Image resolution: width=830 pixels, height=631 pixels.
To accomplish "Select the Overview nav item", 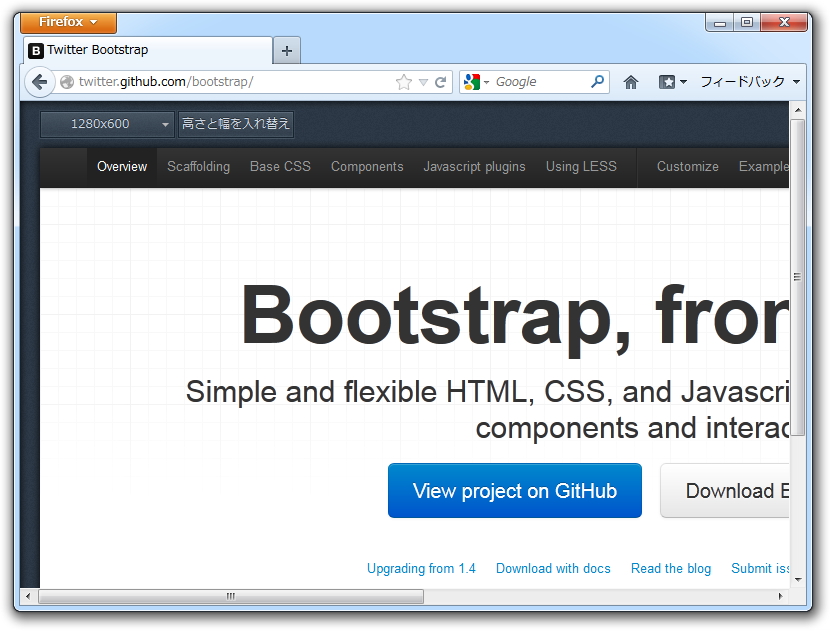I will 122,167.
